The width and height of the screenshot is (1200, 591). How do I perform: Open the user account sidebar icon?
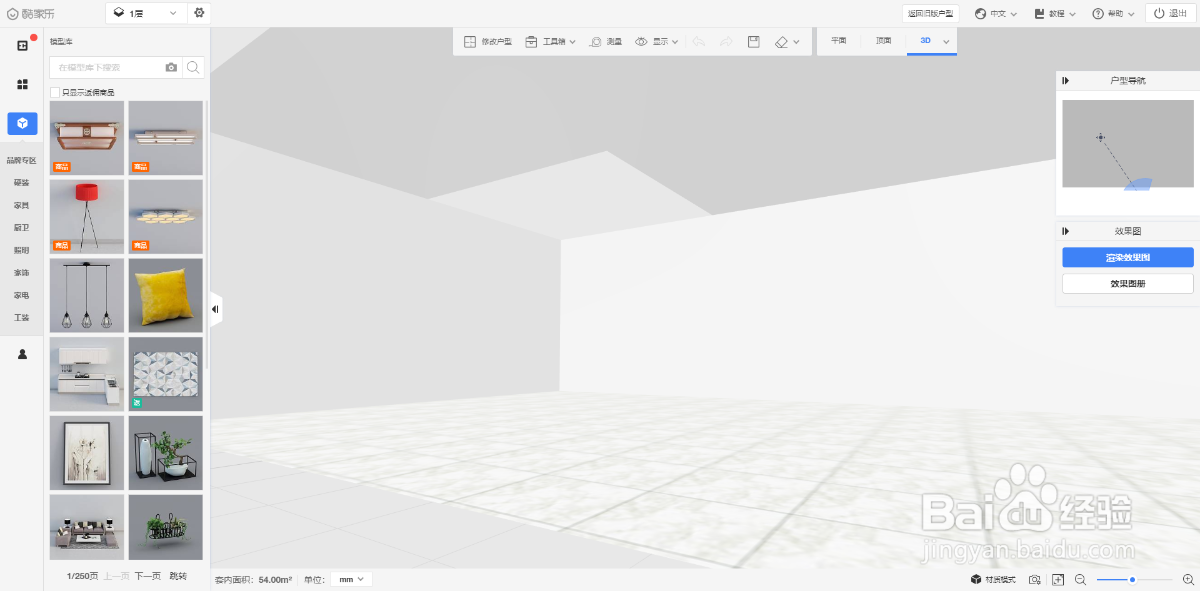click(x=22, y=354)
